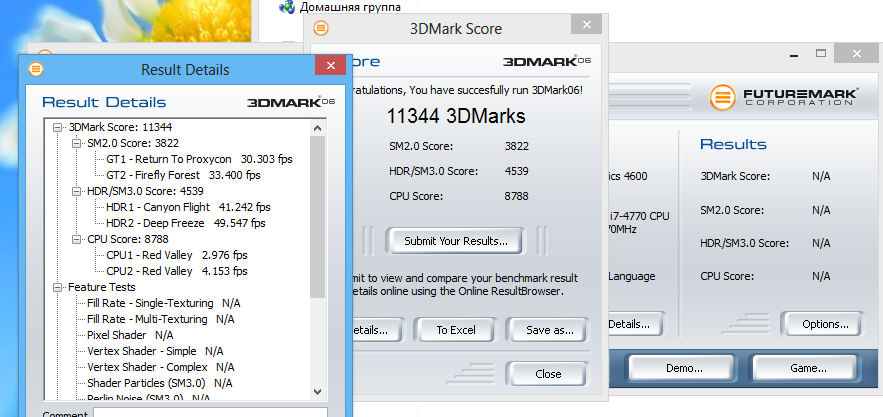Click SM2.0 Score value 3822 in dialog
This screenshot has height=417, width=883.
tap(517, 147)
